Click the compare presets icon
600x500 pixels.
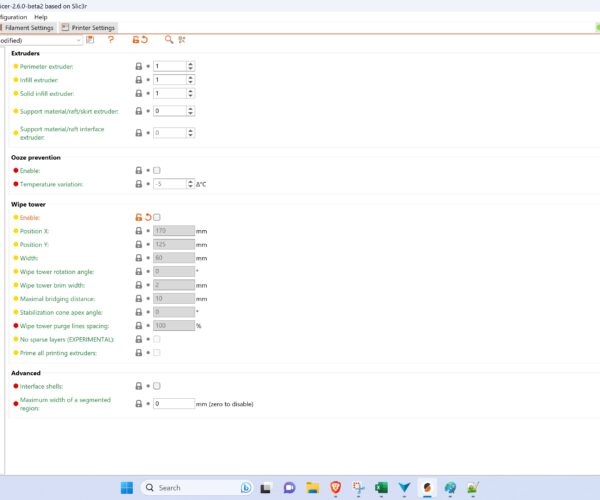pyautogui.click(x=183, y=40)
